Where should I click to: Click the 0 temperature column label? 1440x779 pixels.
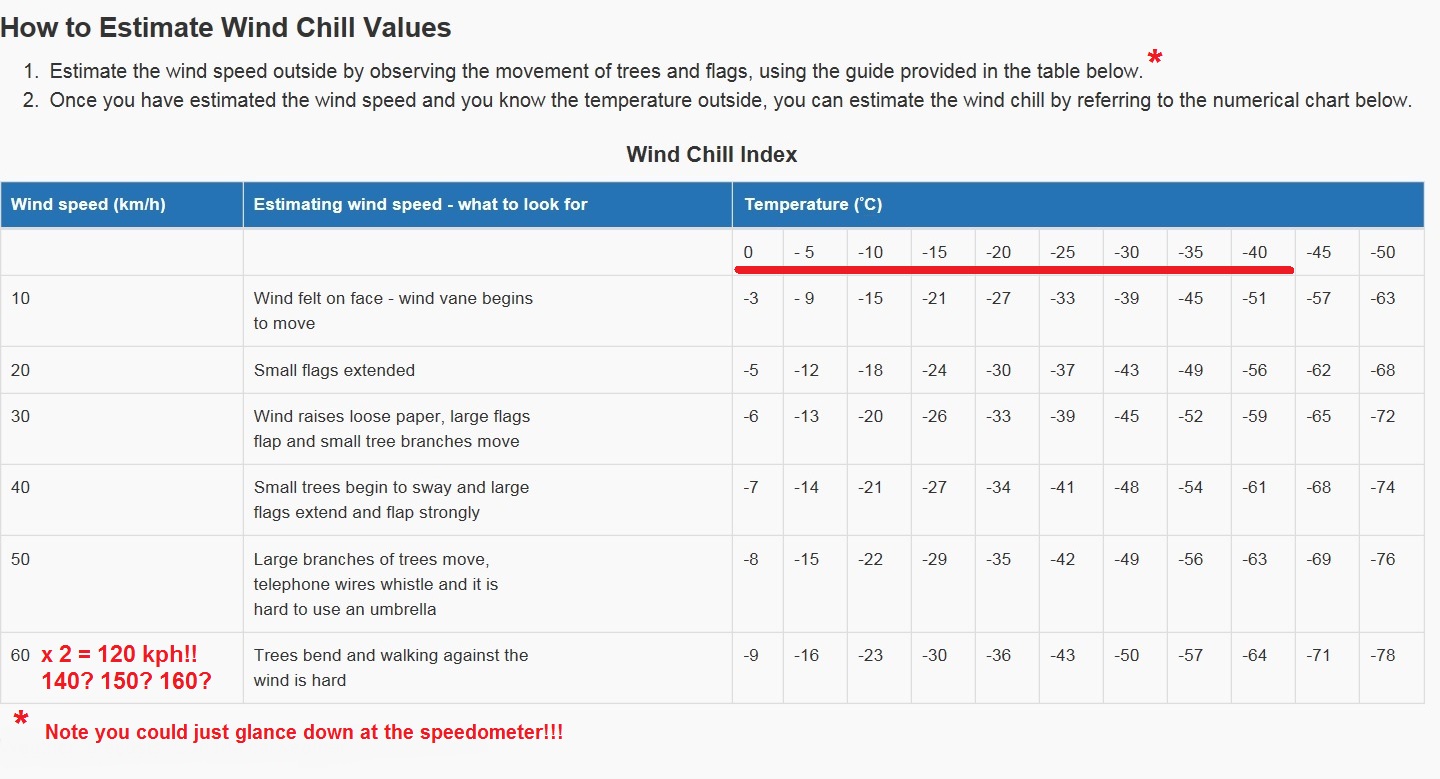click(748, 252)
